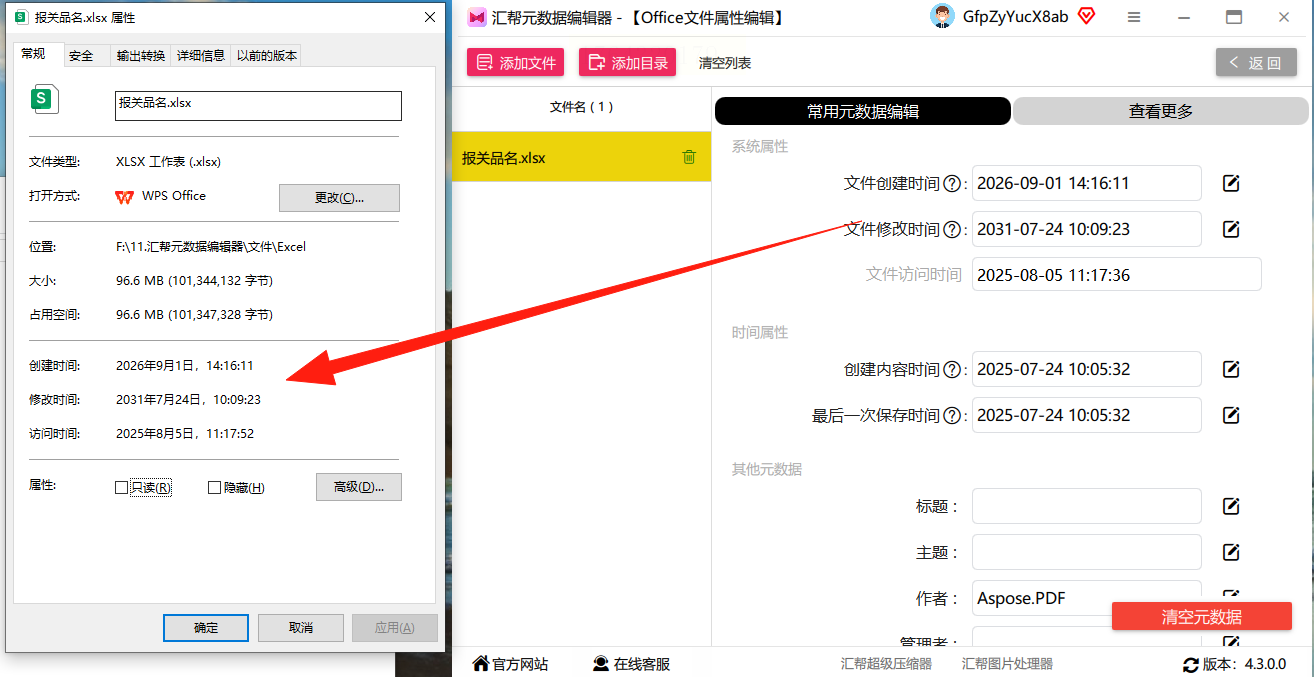This screenshot has height=677, width=1314.
Task: Click file name field in properties dialog
Action: pyautogui.click(x=258, y=106)
